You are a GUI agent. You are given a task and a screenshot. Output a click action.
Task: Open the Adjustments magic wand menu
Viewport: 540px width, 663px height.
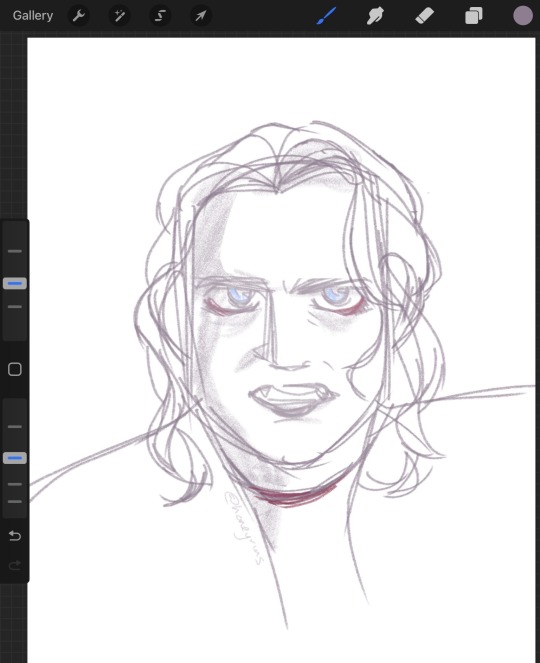(x=119, y=16)
